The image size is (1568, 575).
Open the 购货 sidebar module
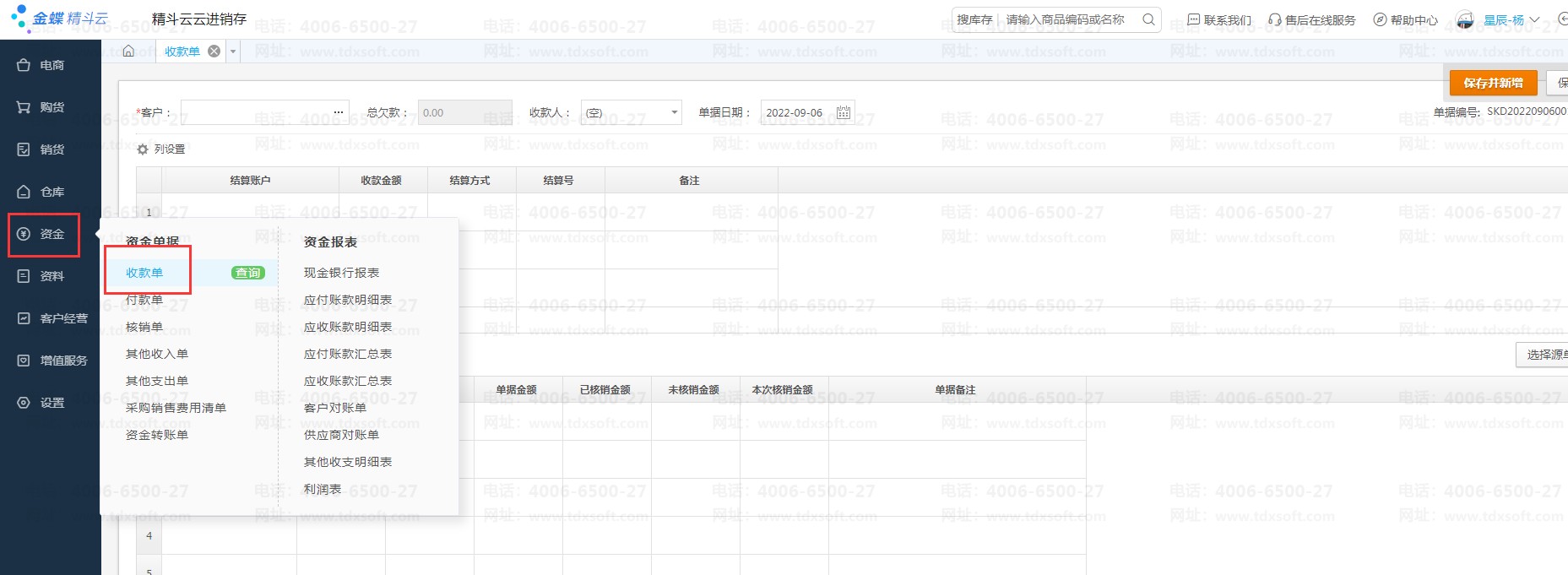51,107
